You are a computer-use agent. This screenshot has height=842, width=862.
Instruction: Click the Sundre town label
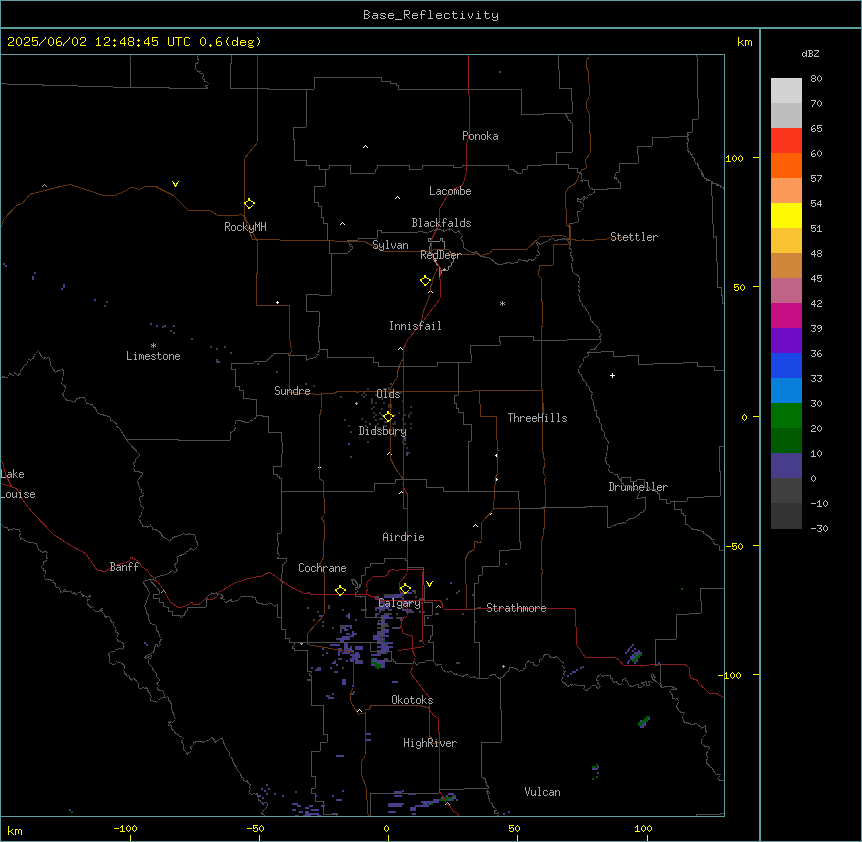click(x=292, y=391)
